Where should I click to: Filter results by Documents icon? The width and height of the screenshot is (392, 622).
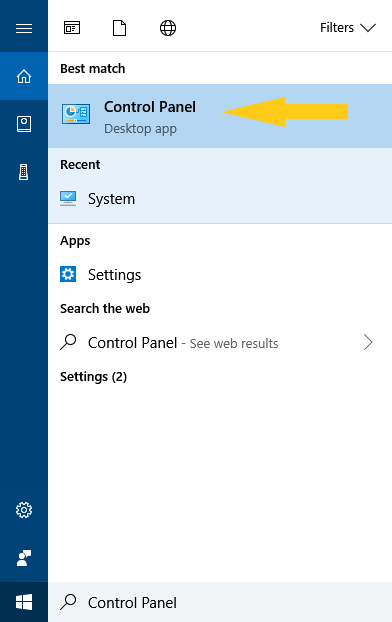coord(119,28)
